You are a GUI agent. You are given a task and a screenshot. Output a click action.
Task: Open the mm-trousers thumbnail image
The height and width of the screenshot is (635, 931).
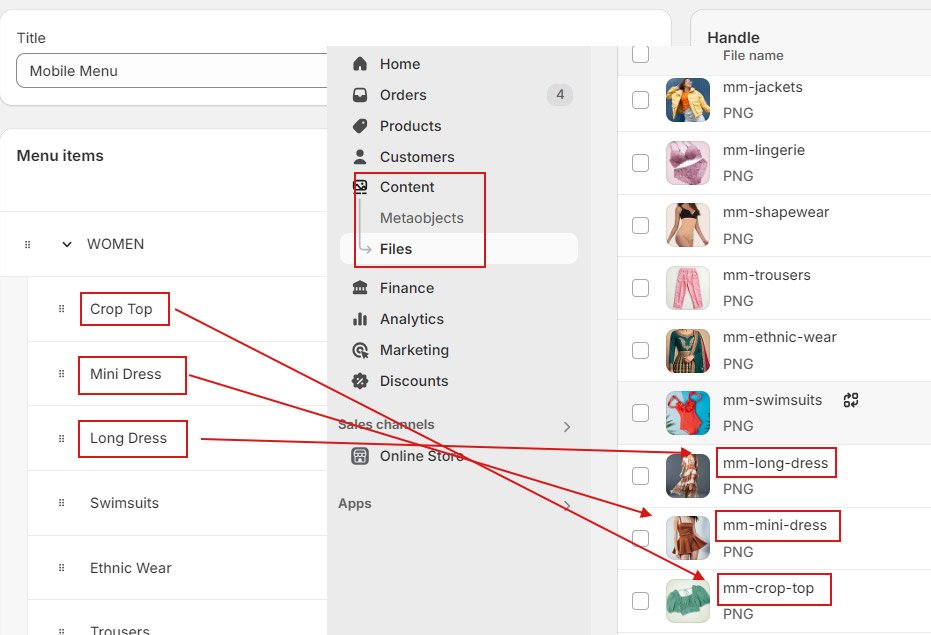coord(688,288)
